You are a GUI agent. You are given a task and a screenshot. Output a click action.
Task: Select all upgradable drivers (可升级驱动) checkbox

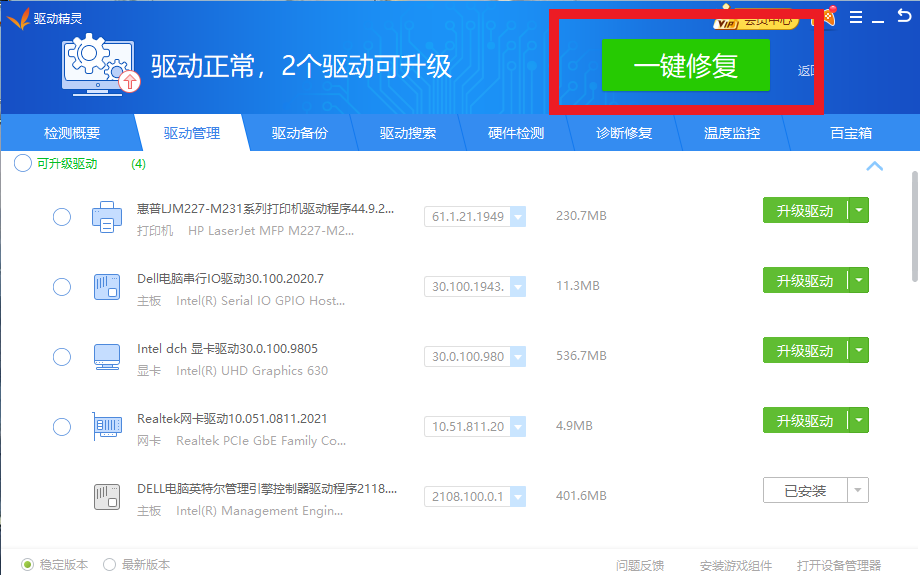(22, 163)
